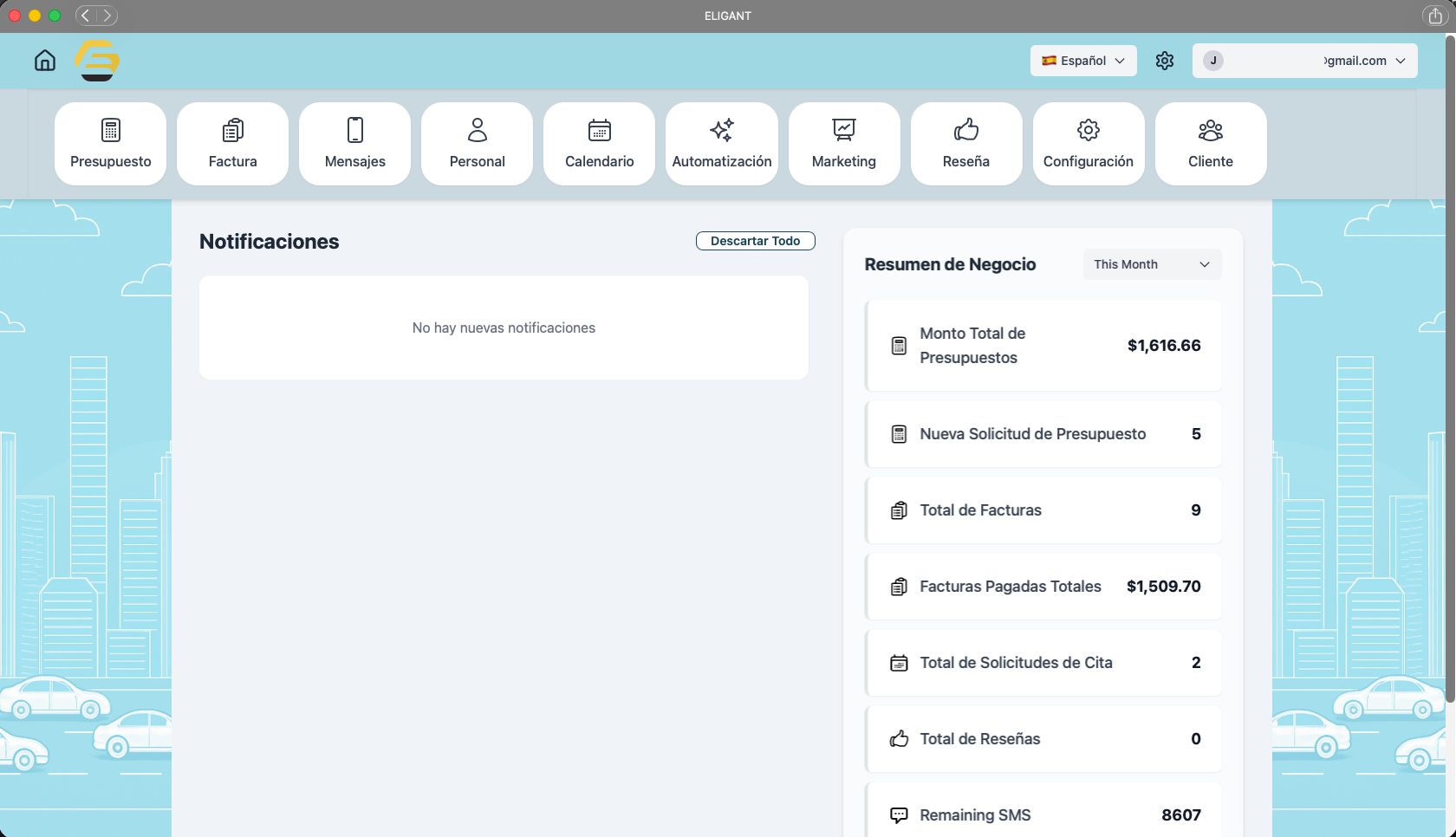Open the Marketing chart icon
Image resolution: width=1456 pixels, height=837 pixels.
click(x=843, y=131)
